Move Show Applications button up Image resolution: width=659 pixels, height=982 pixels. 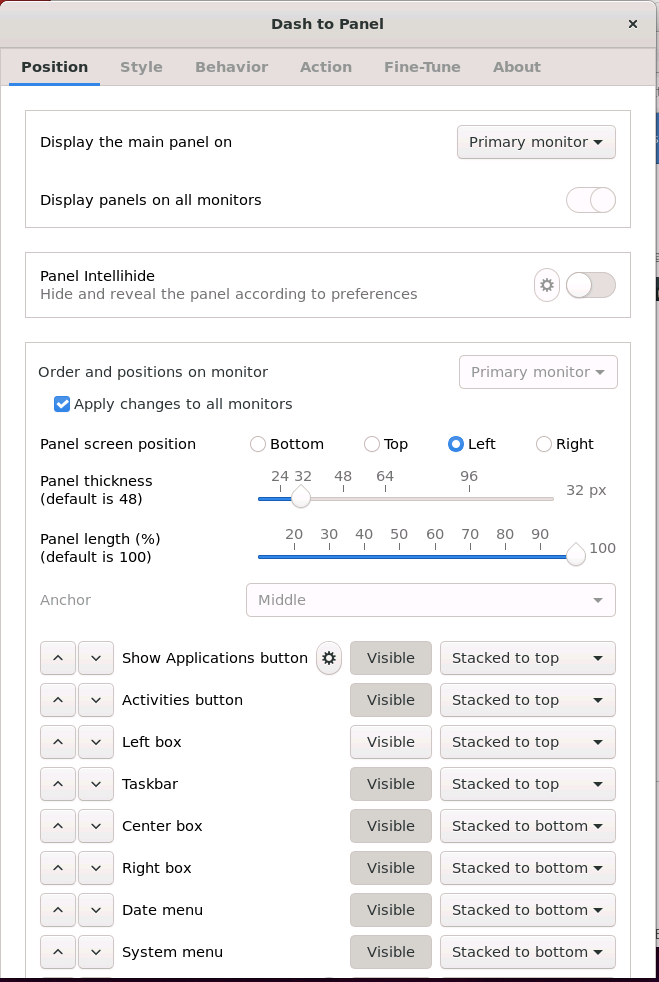pos(58,658)
